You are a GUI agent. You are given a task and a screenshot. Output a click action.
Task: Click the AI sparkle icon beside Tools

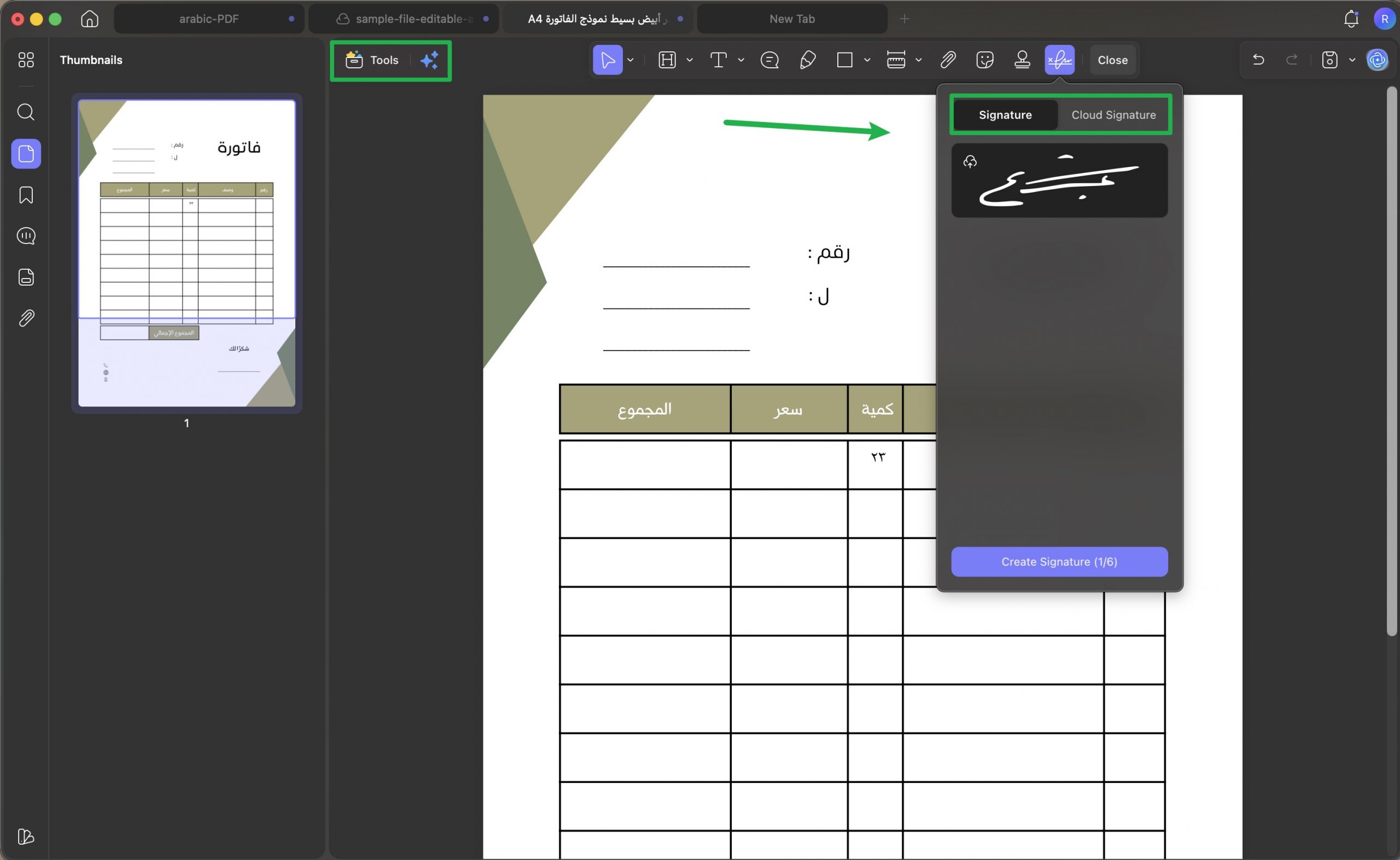coord(430,60)
